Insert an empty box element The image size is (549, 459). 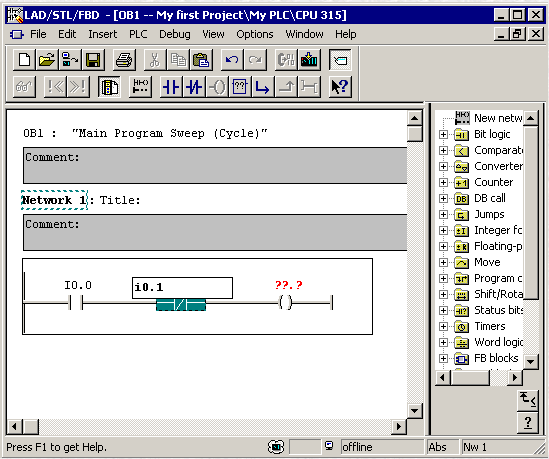coord(240,87)
